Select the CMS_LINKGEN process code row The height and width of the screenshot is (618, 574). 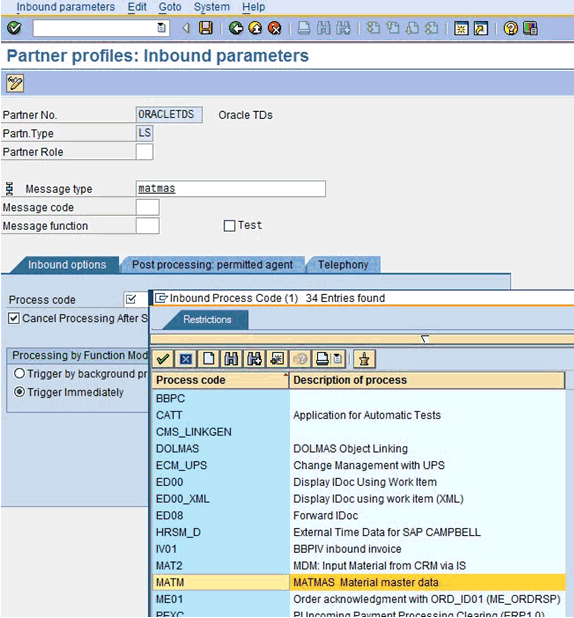(359, 432)
